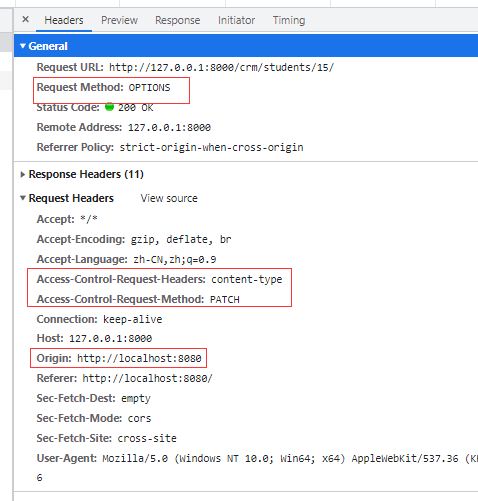The image size is (478, 501).
Task: Collapse the General section
Action: pyautogui.click(x=23, y=46)
